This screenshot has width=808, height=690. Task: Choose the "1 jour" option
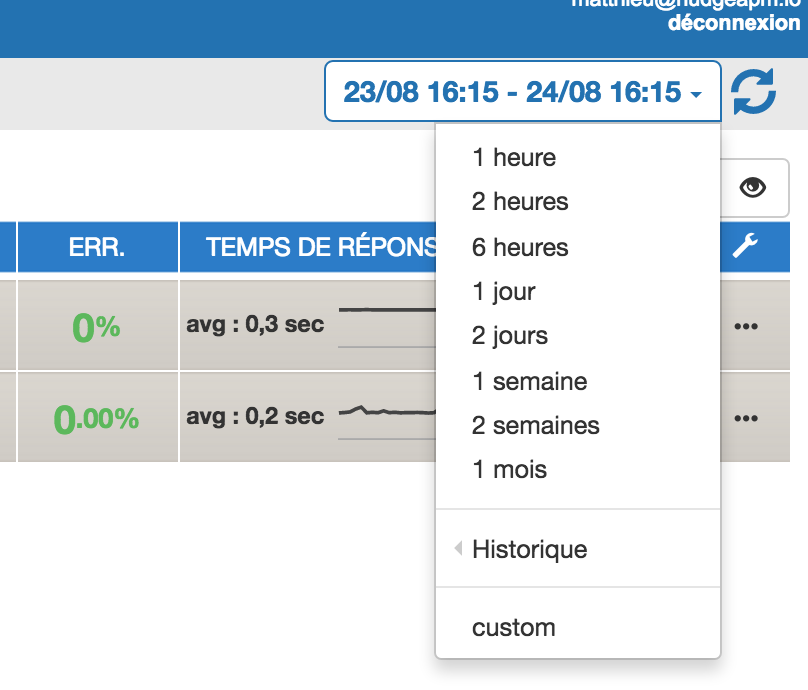[x=503, y=292]
